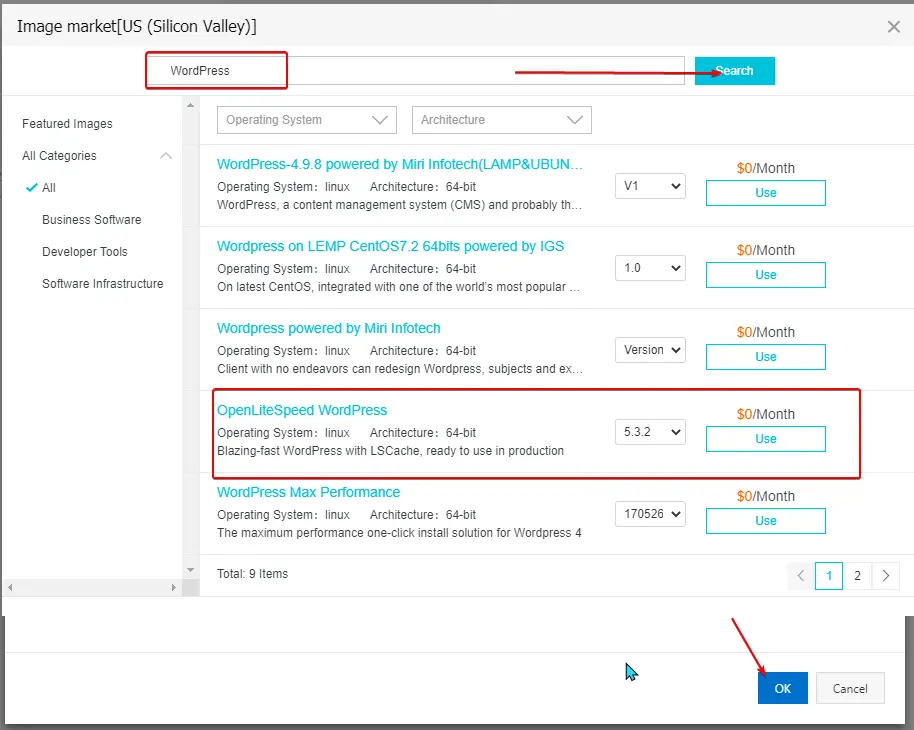Open the Operating System dropdown
Screen dimensions: 914x730
click(307, 120)
